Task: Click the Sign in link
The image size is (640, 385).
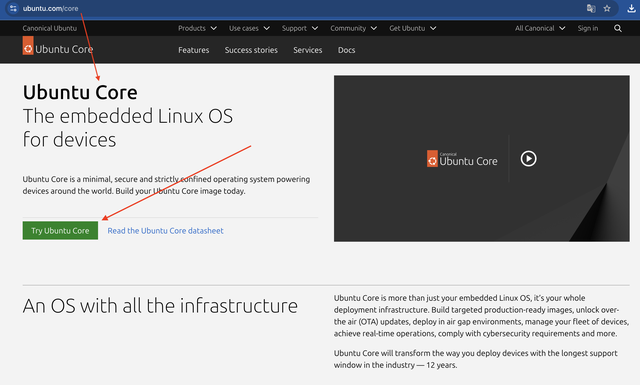Action: click(x=588, y=28)
